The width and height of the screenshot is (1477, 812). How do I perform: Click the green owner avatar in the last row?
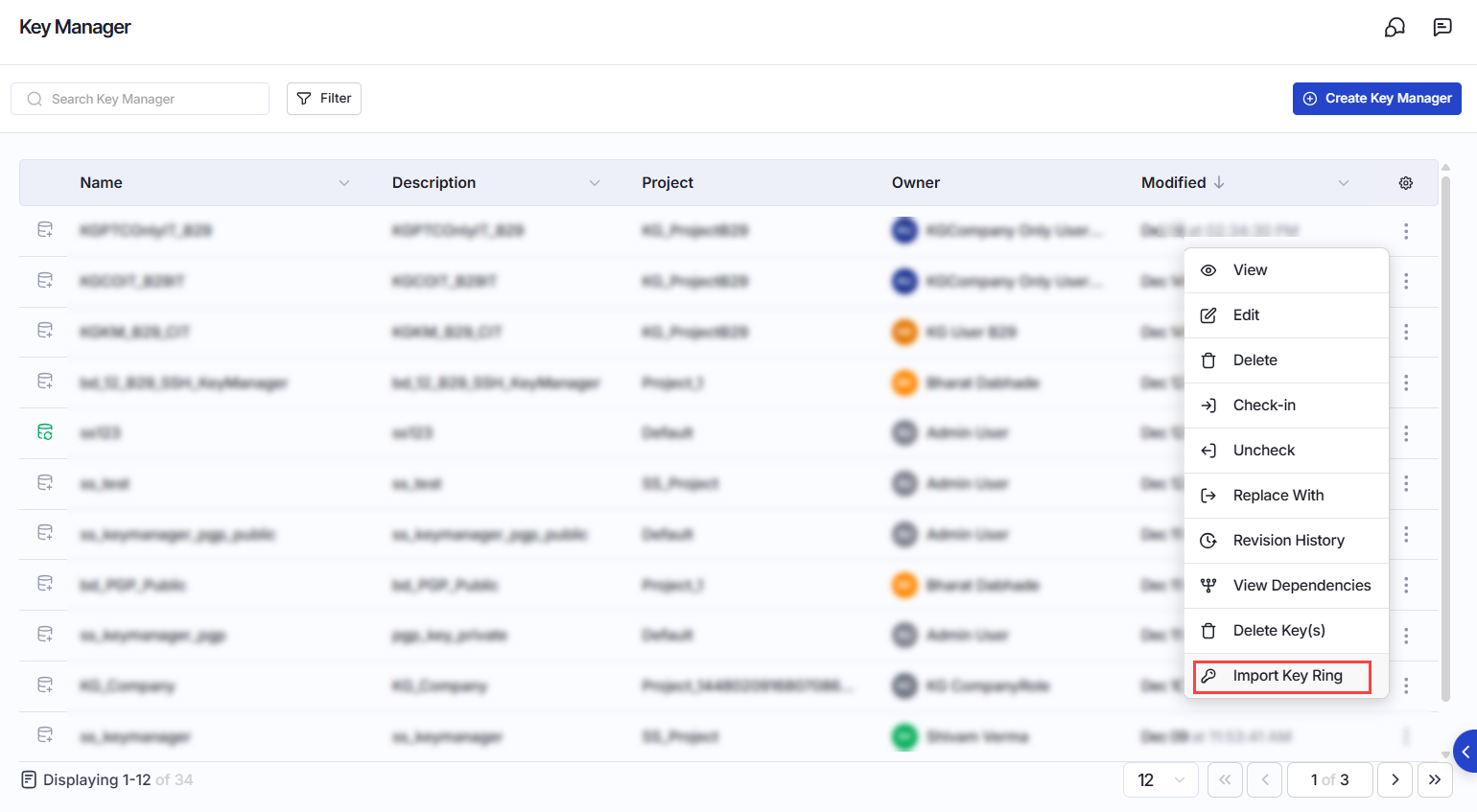pos(904,736)
